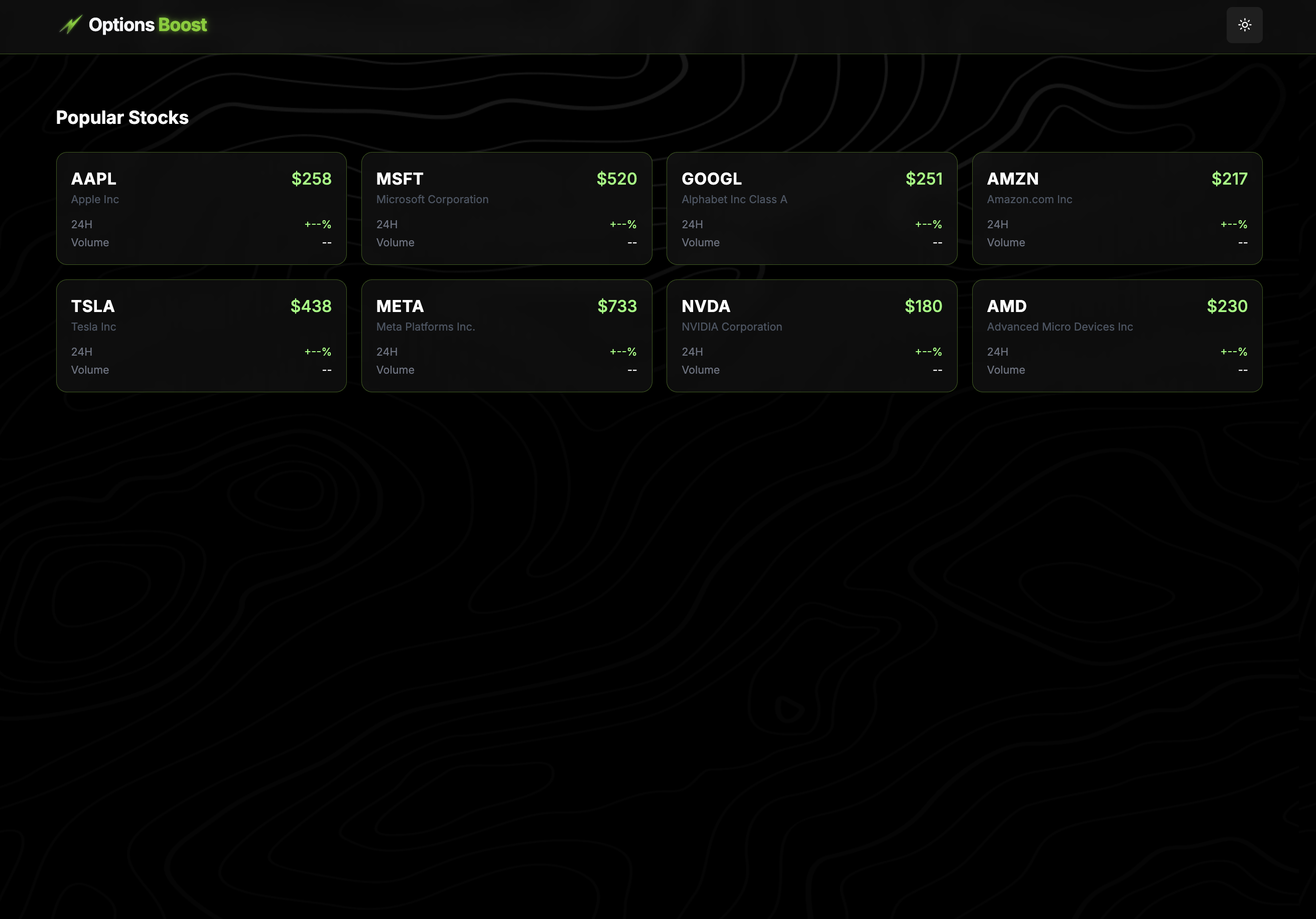Viewport: 1316px width, 919px height.
Task: Select the META Meta Platforms card
Action: [x=507, y=336]
